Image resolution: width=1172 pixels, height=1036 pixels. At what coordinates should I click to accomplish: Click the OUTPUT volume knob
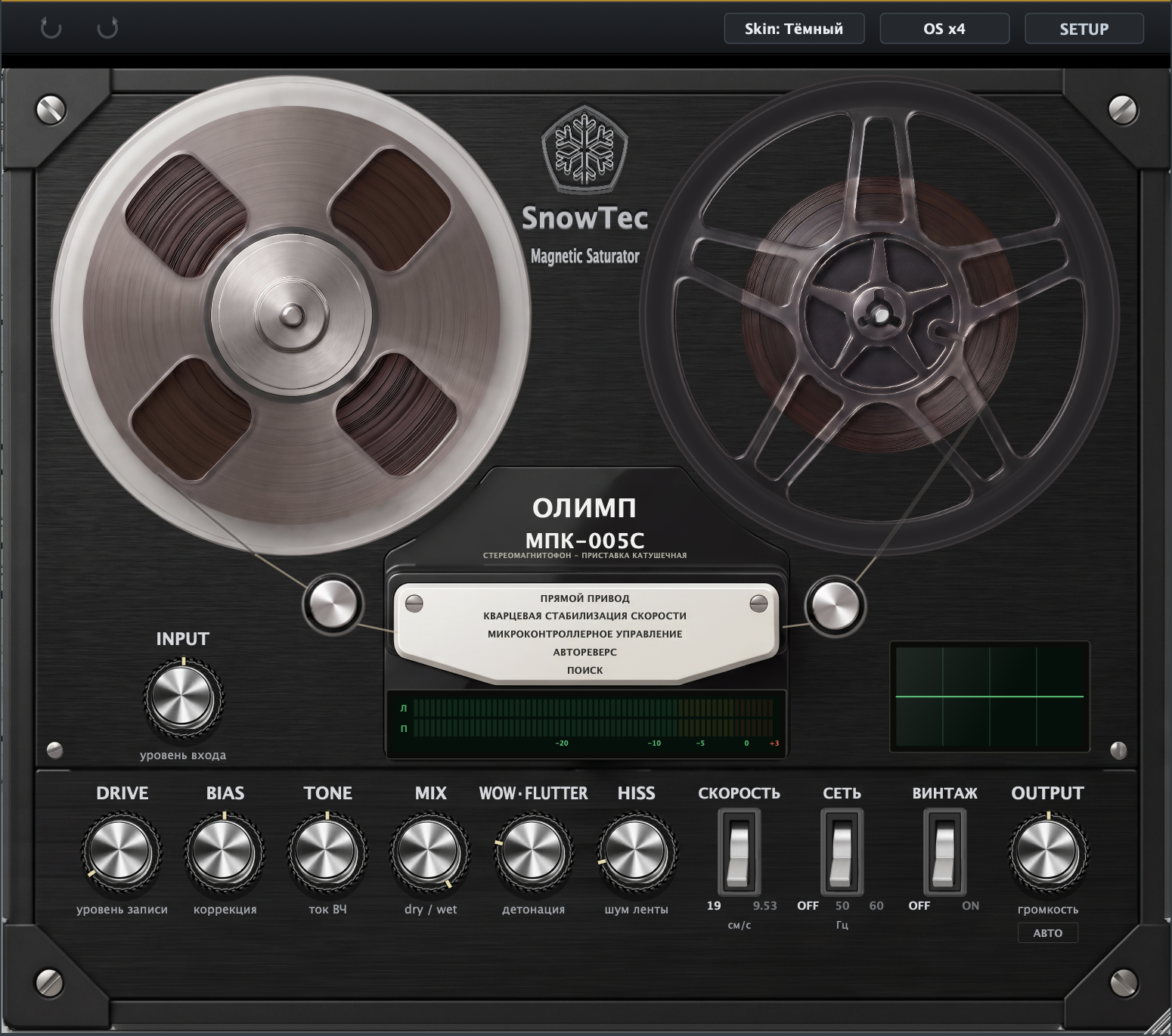tap(1047, 852)
